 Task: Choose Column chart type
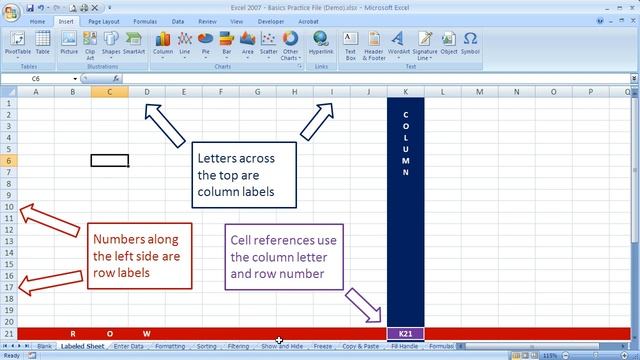[163, 45]
